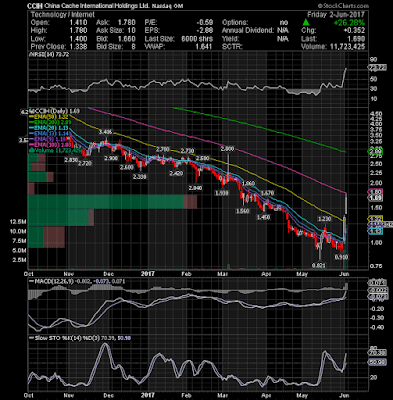This screenshot has height=400, width=393.
Task: Click the green up-arrow change indicator
Action: 306,23
